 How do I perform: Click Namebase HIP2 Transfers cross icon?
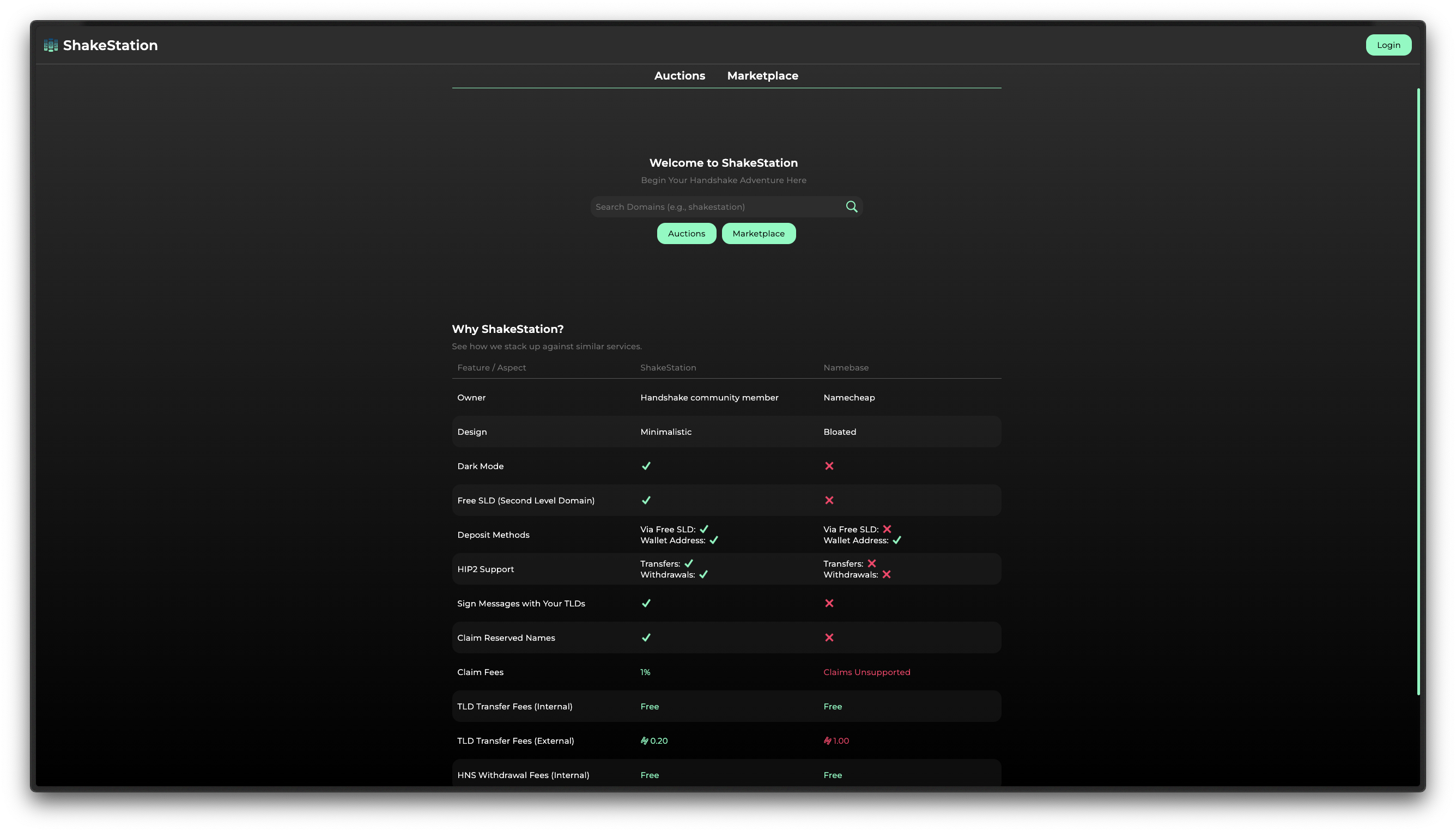coord(871,563)
